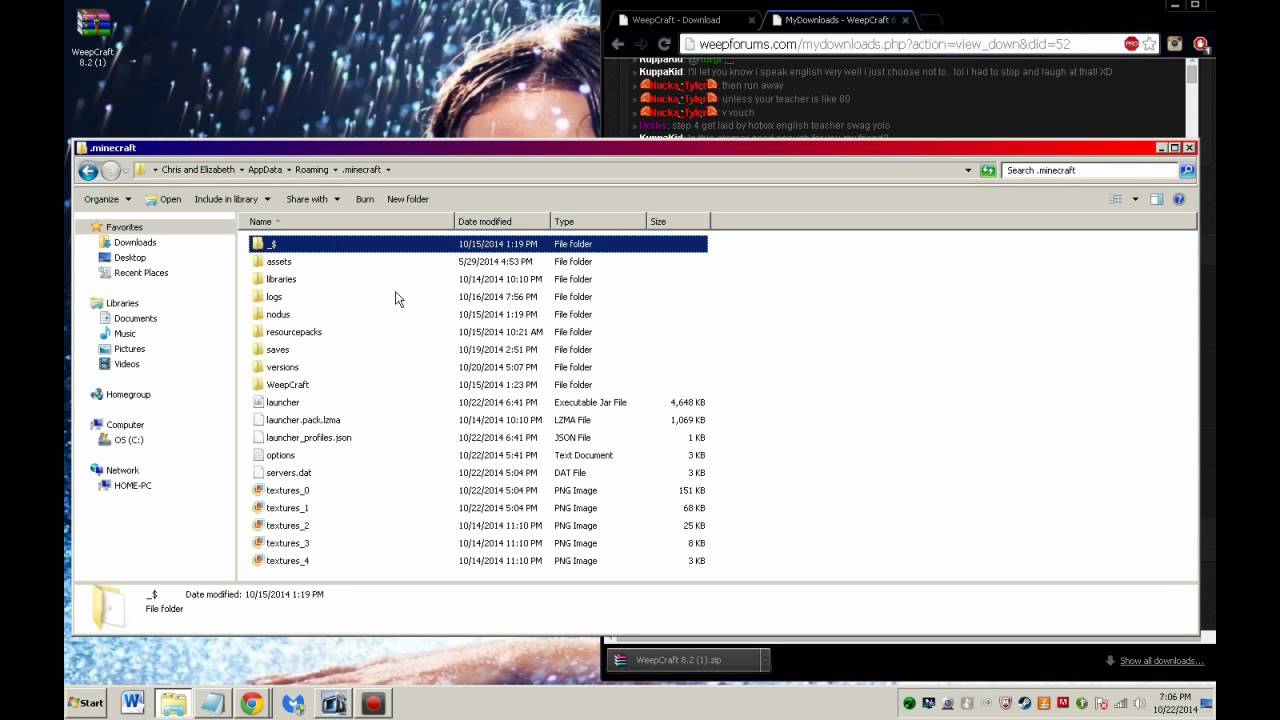Viewport: 1280px width, 720px height.
Task: Open Downloads under Favorites
Action: (134, 243)
